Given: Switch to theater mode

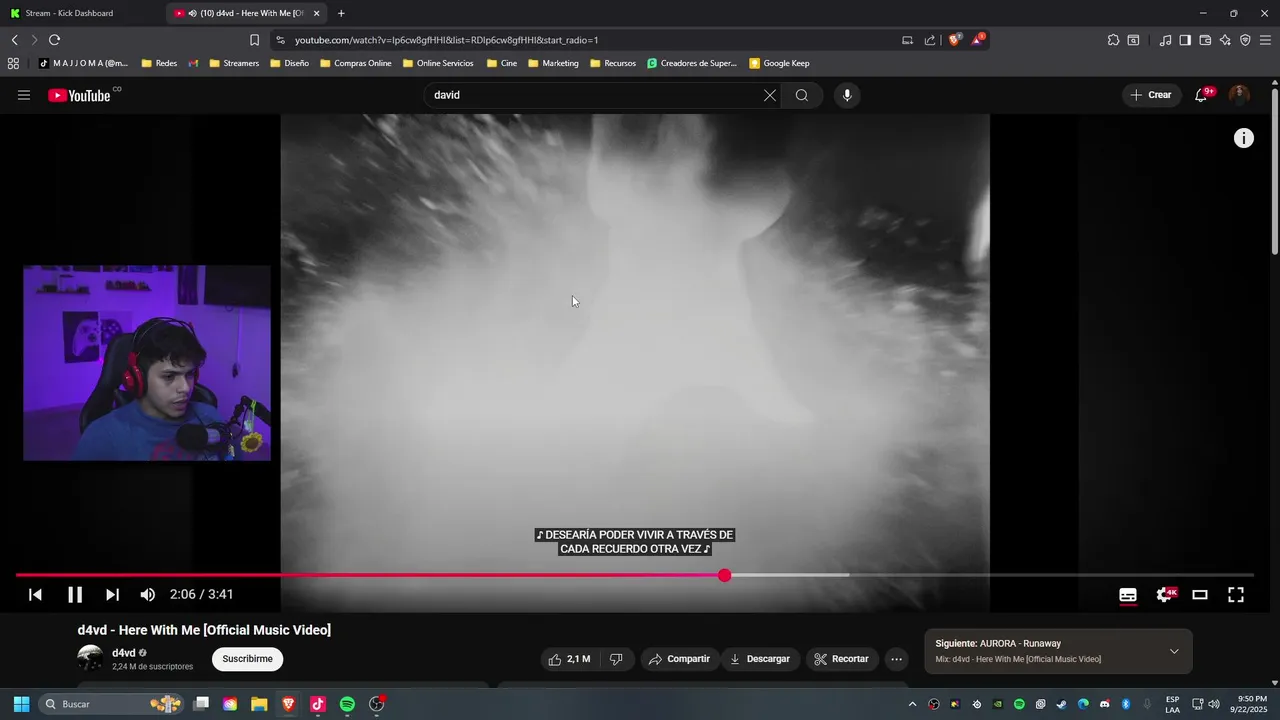Looking at the screenshot, I should click(1200, 594).
